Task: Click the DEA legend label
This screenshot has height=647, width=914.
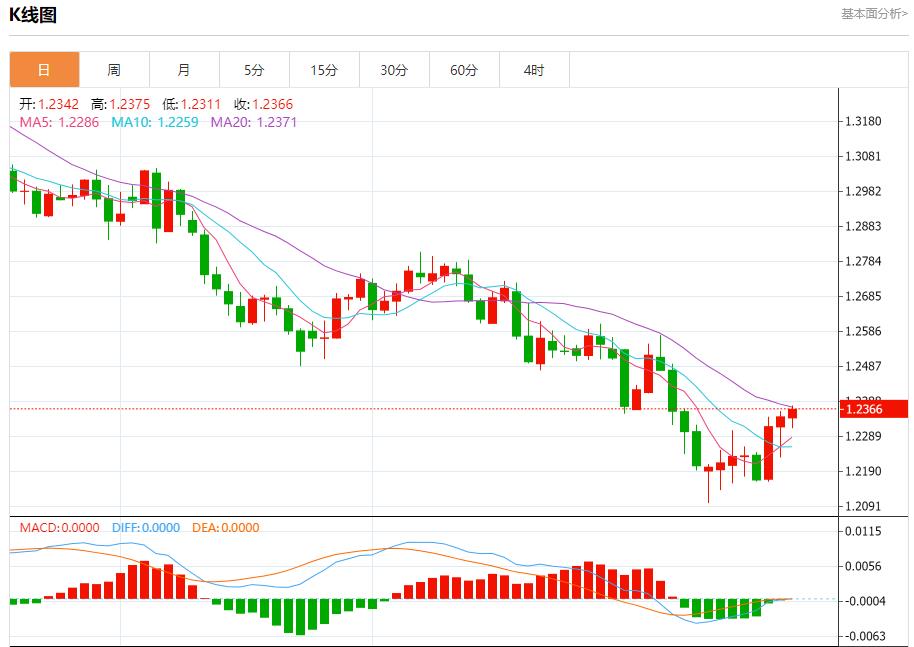Action: (x=225, y=527)
